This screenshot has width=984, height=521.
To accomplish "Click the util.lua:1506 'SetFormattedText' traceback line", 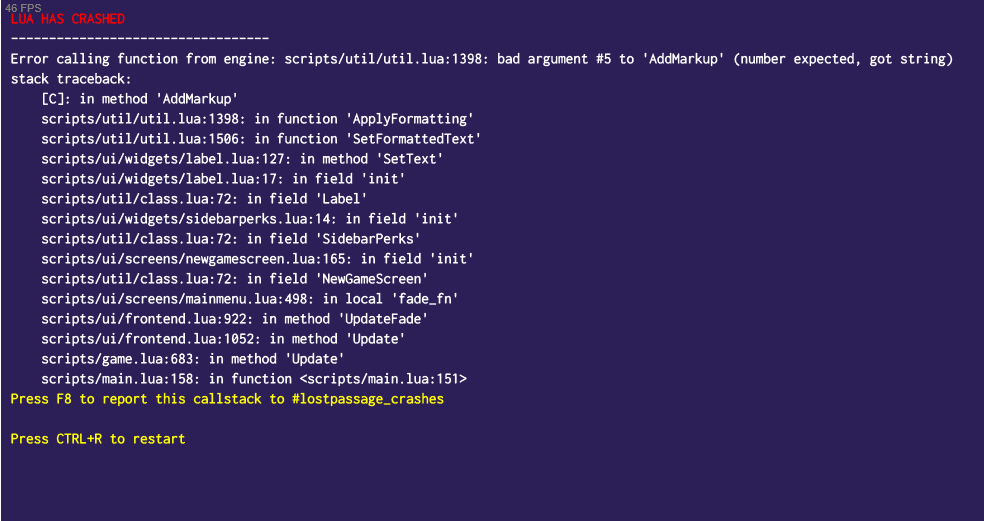I will click(x=261, y=139).
